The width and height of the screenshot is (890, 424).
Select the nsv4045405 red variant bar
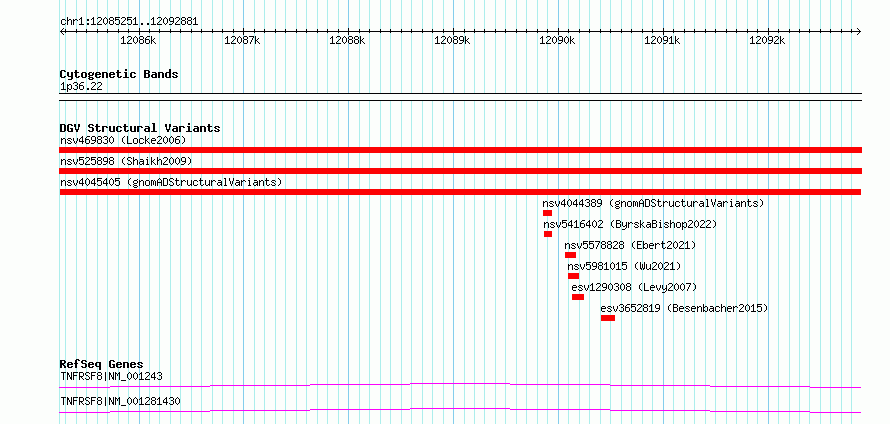click(x=460, y=192)
